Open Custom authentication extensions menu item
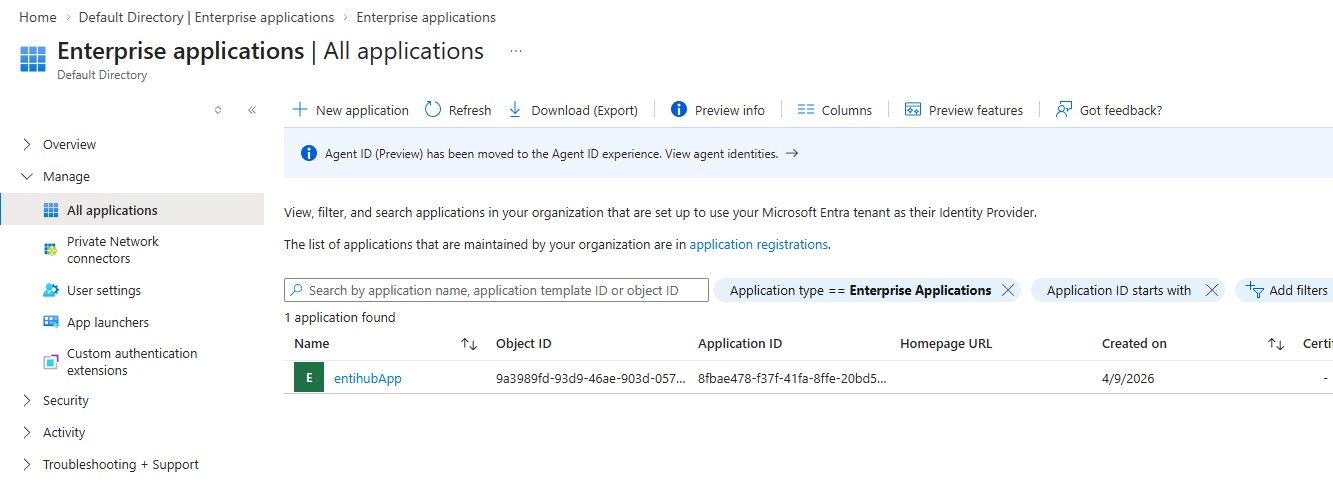Screen dimensions: 1333x500 (x=132, y=362)
